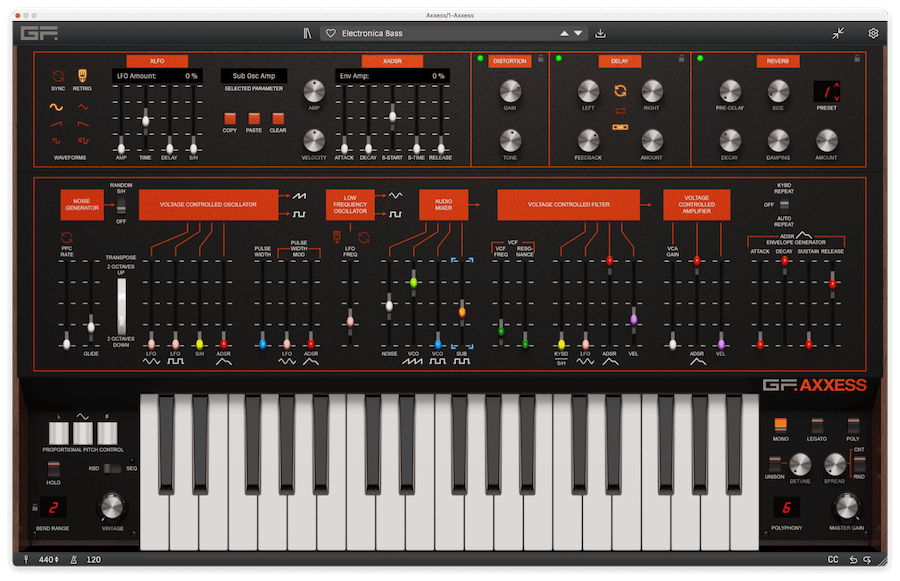The height and width of the screenshot is (581, 900).
Task: Click the XADSR S-Start slider
Action: point(393,117)
